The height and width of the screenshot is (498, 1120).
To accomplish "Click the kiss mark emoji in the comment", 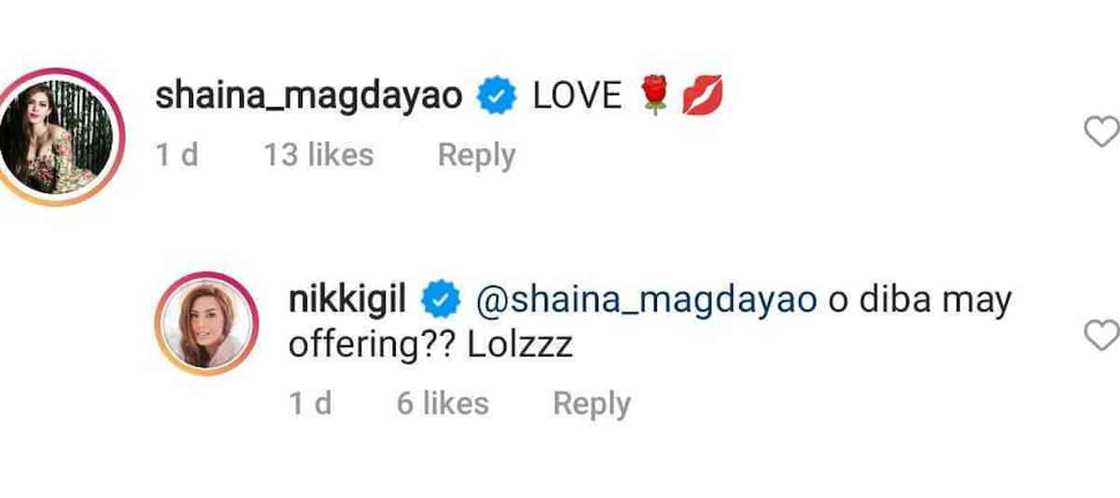I will tap(701, 97).
